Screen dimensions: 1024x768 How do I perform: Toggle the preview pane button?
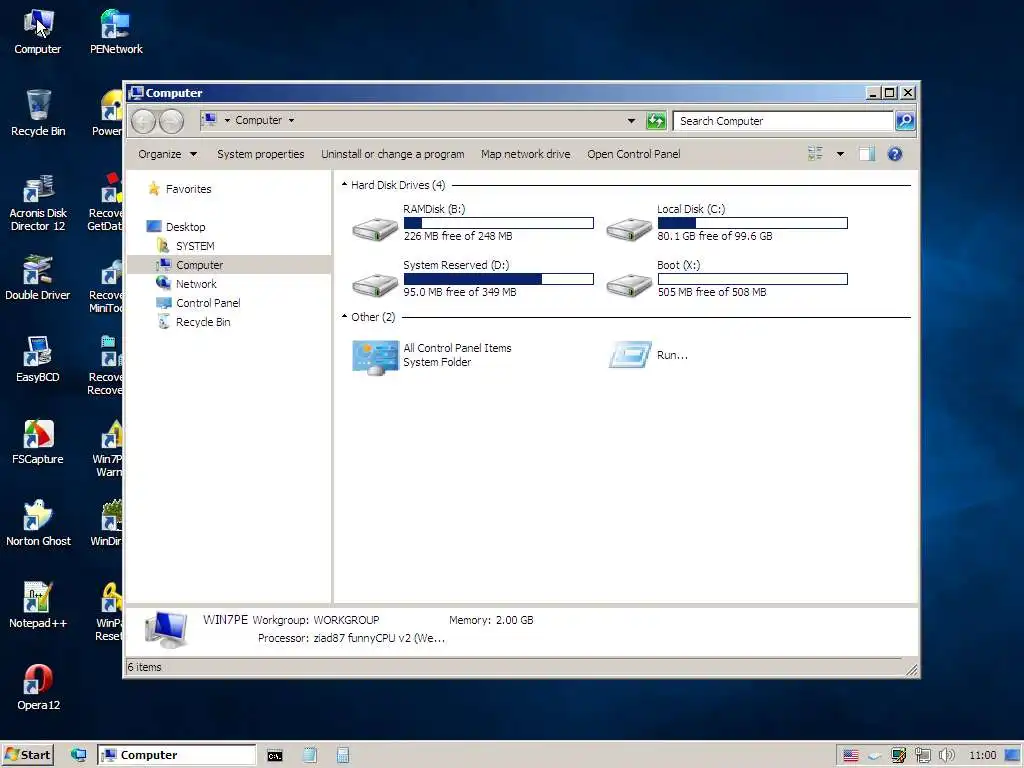867,154
